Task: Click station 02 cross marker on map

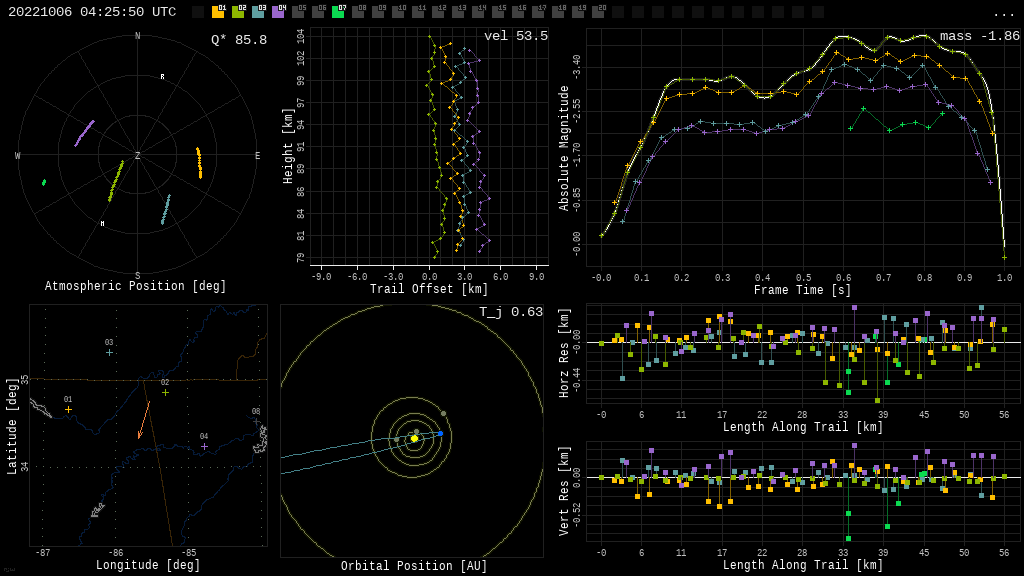Action: pos(165,392)
